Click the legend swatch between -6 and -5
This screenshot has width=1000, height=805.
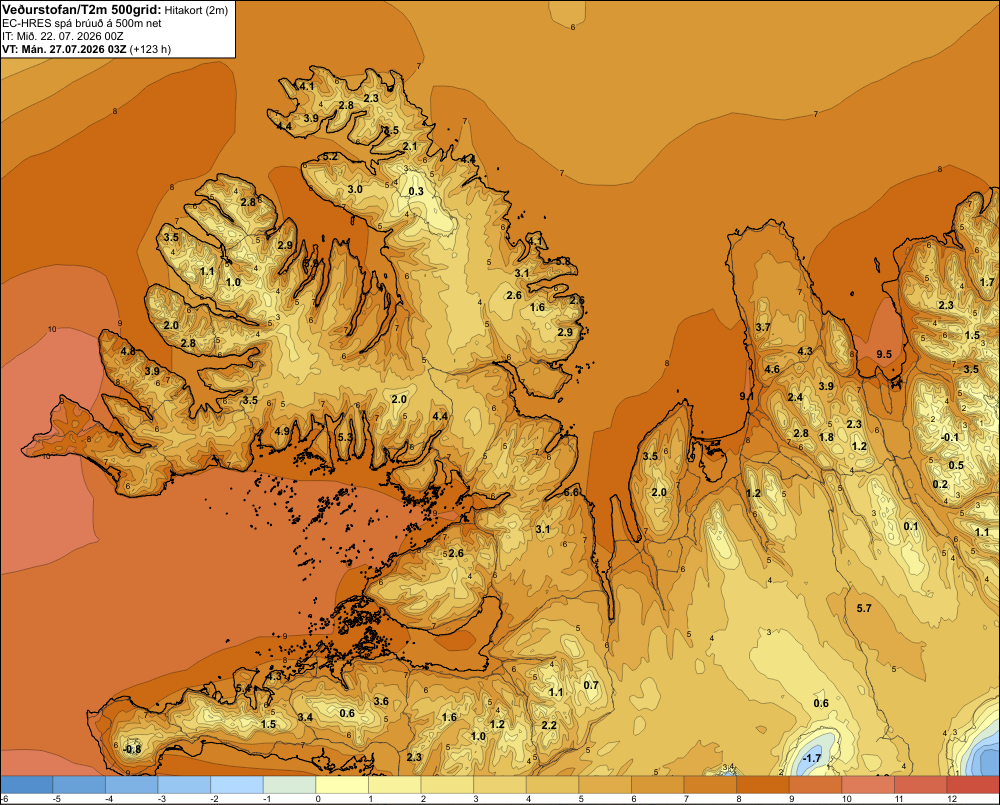pyautogui.click(x=27, y=785)
